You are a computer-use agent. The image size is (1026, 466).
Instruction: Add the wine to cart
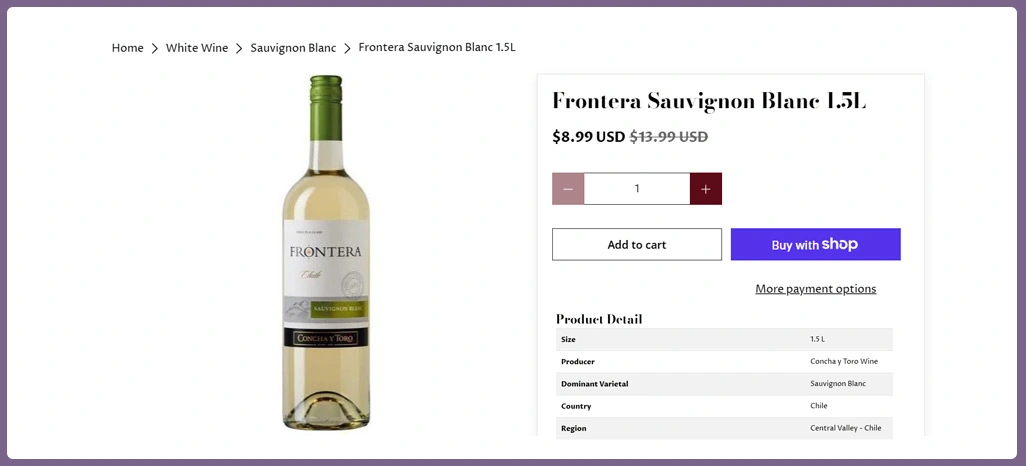click(636, 245)
